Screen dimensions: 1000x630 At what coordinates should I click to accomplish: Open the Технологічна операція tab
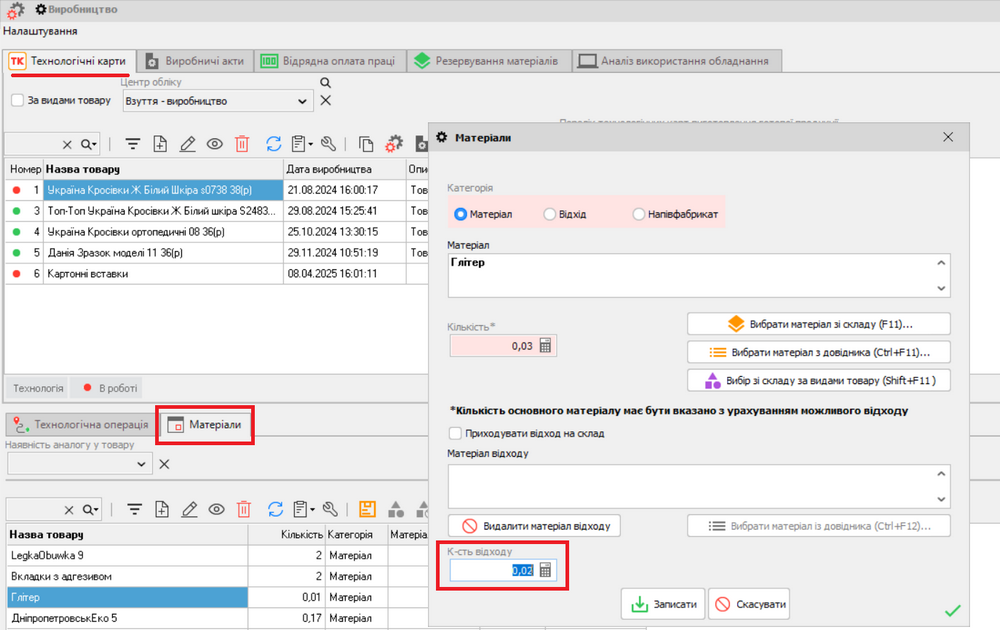81,425
